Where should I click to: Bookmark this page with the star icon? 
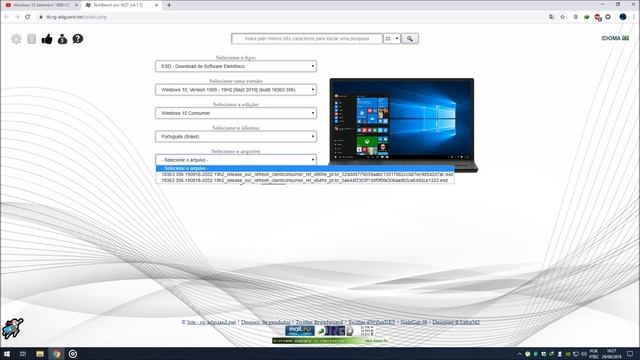562,17
